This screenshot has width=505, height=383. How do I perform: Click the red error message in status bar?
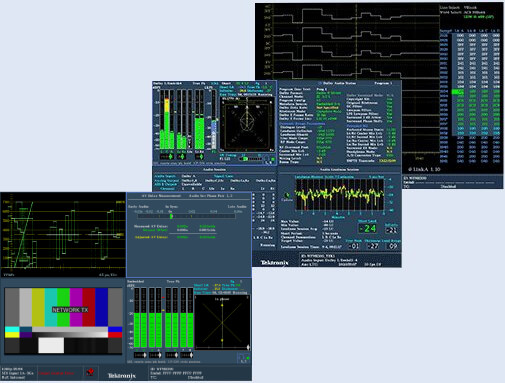pos(56,373)
